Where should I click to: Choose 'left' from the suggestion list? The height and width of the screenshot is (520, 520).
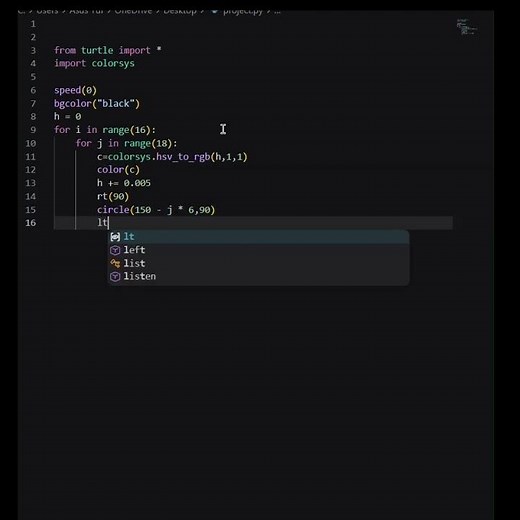click(259, 250)
